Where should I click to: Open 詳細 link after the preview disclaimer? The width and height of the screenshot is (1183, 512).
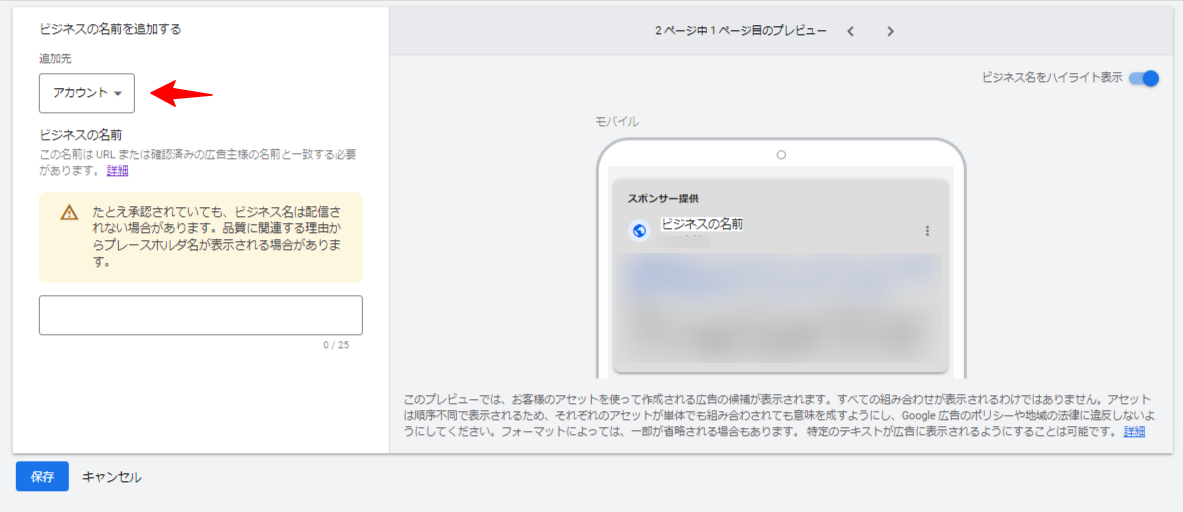[1134, 432]
